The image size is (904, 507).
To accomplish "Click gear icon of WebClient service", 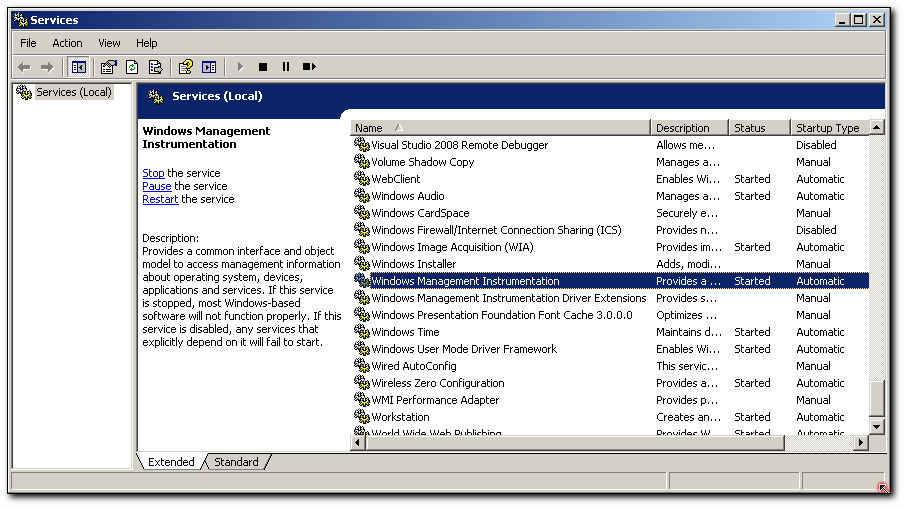I will click(361, 178).
